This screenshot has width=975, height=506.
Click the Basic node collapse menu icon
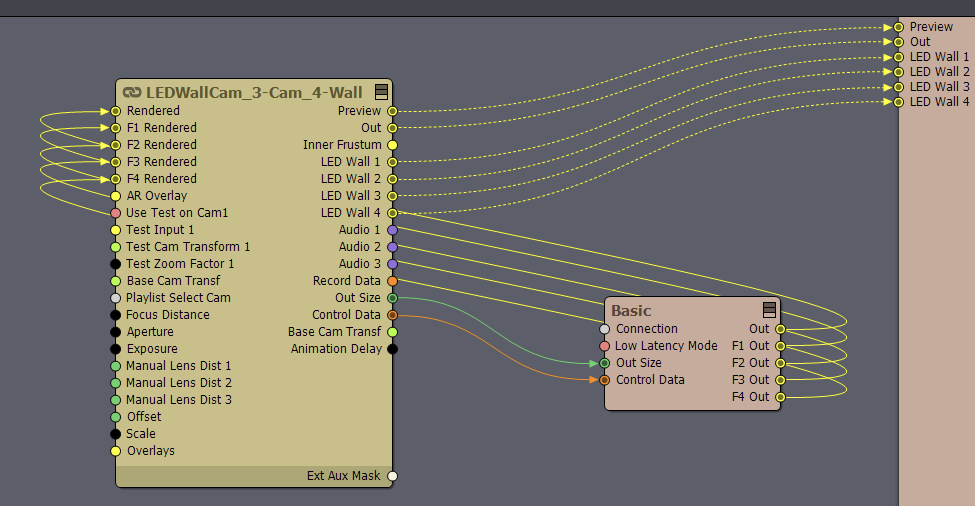pyautogui.click(x=769, y=310)
